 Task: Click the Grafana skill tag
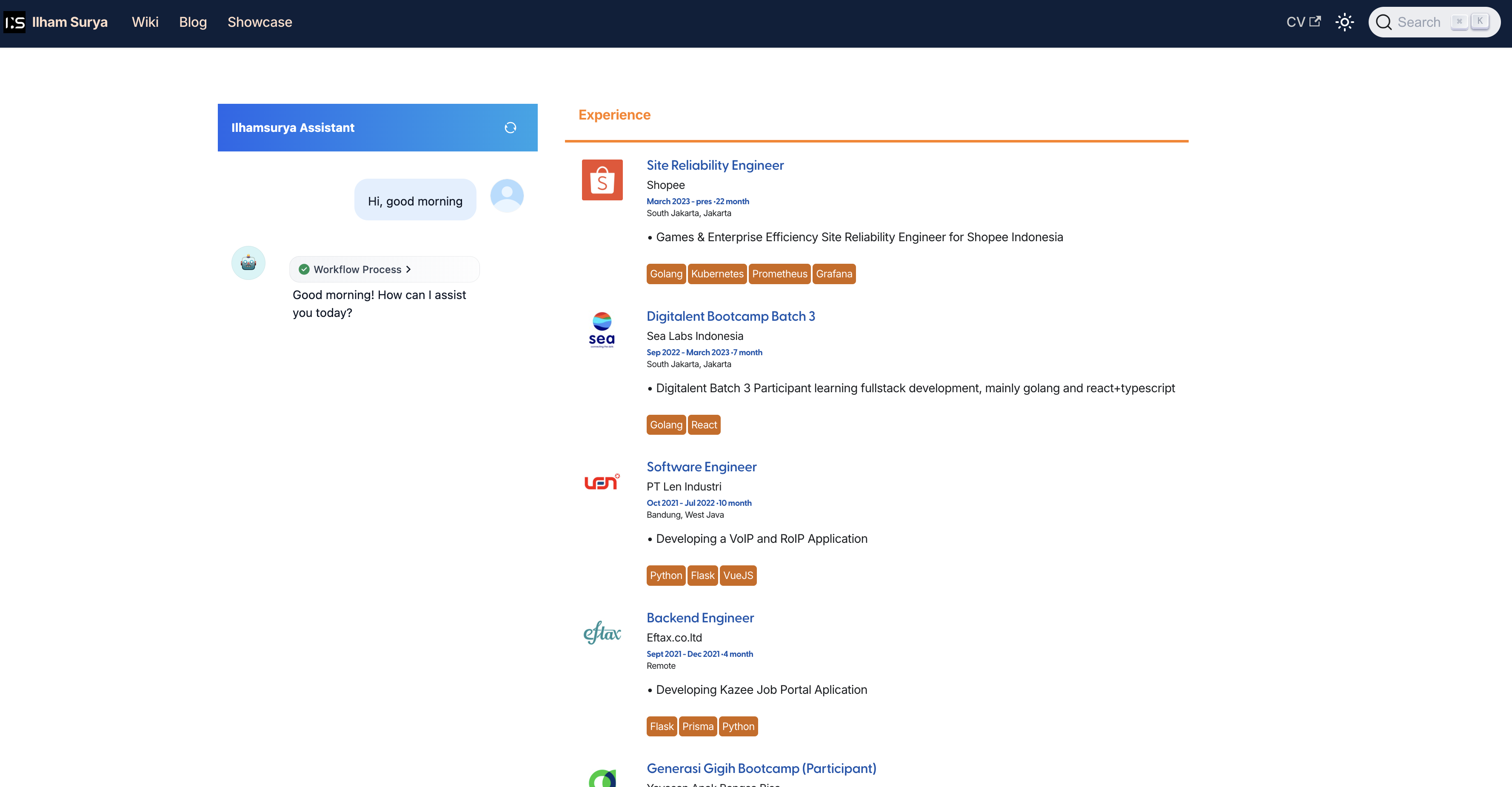pyautogui.click(x=834, y=274)
